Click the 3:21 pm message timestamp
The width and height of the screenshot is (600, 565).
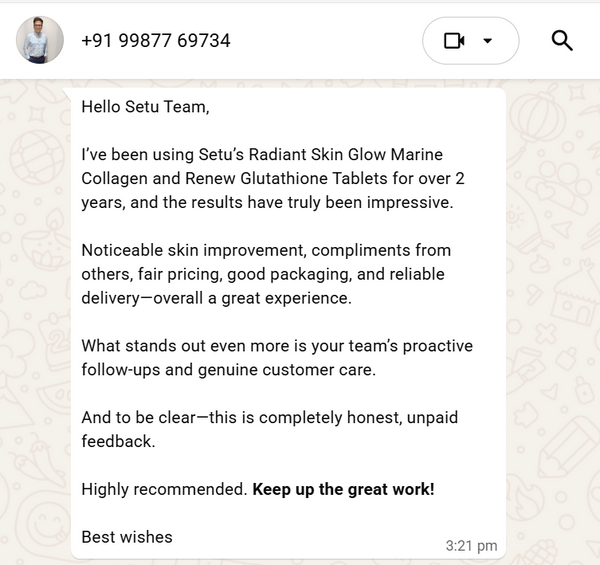pyautogui.click(x=471, y=546)
